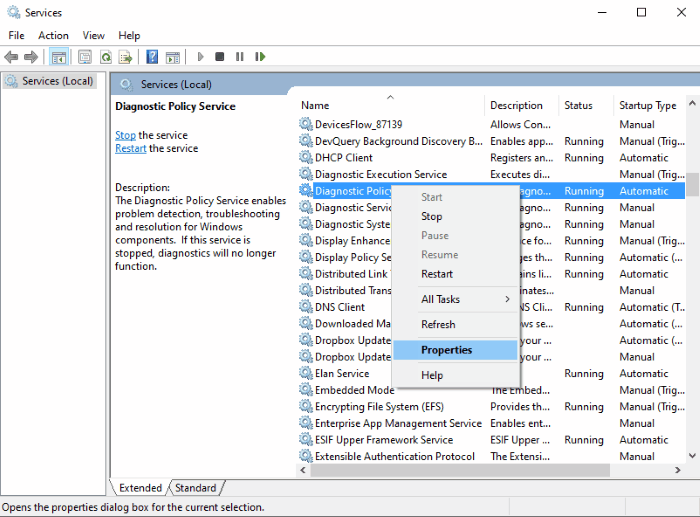Click vertical scrollbar up arrow
Image resolution: width=700 pixels, height=517 pixels.
click(x=692, y=103)
